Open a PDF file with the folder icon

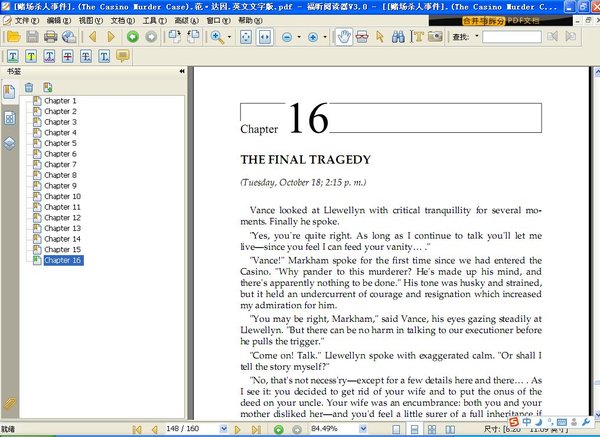coord(13,37)
